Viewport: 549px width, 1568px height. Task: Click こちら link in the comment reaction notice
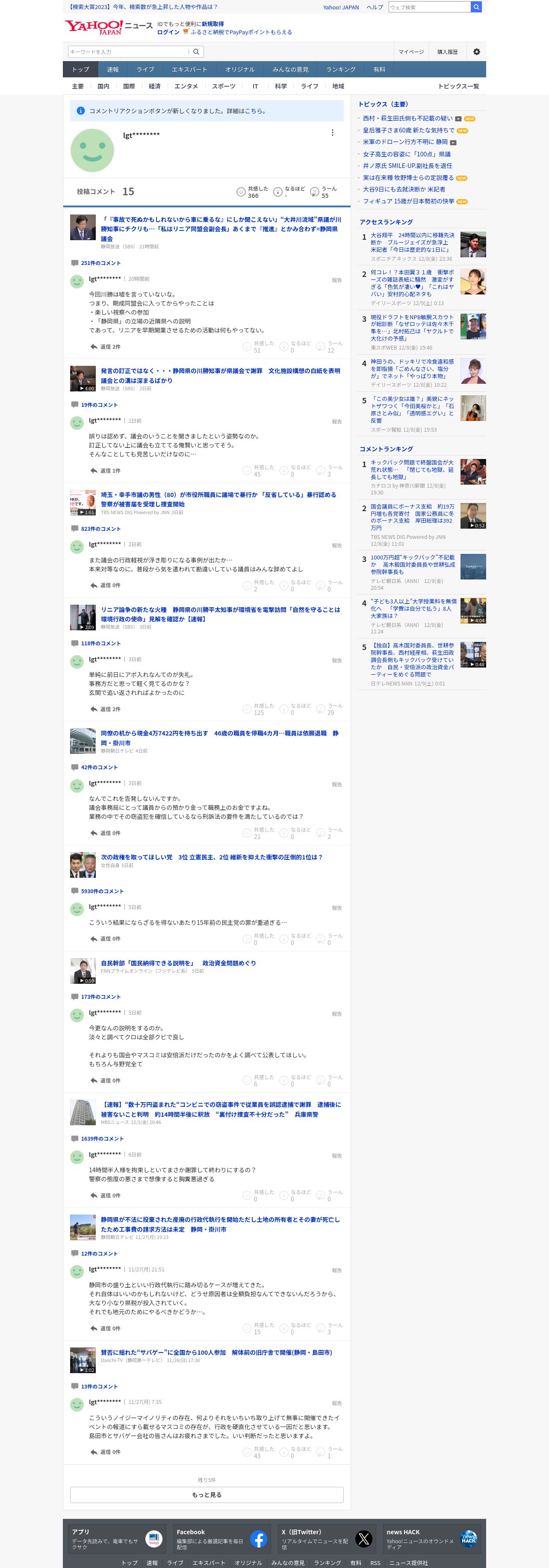254,112
